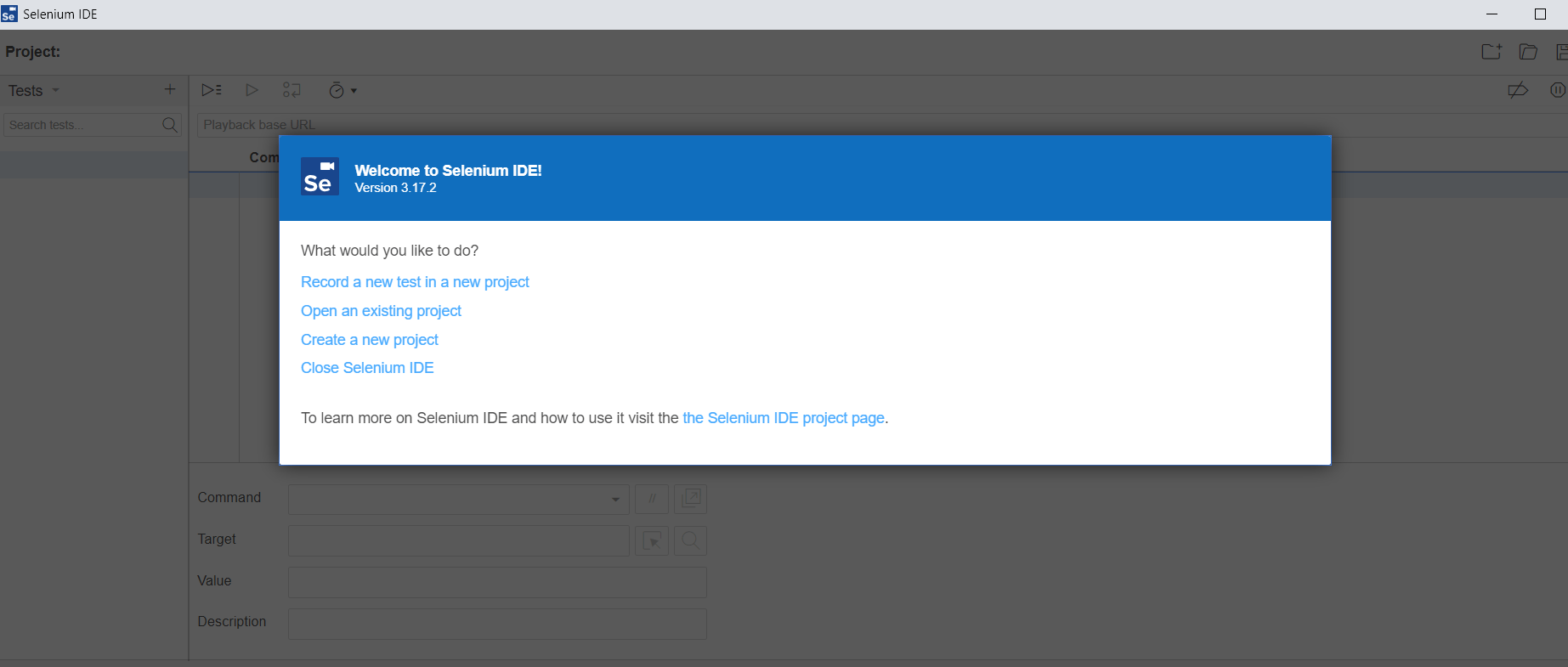Click 'Close Selenium IDE' link
This screenshot has width=1568, height=667.
tap(367, 368)
